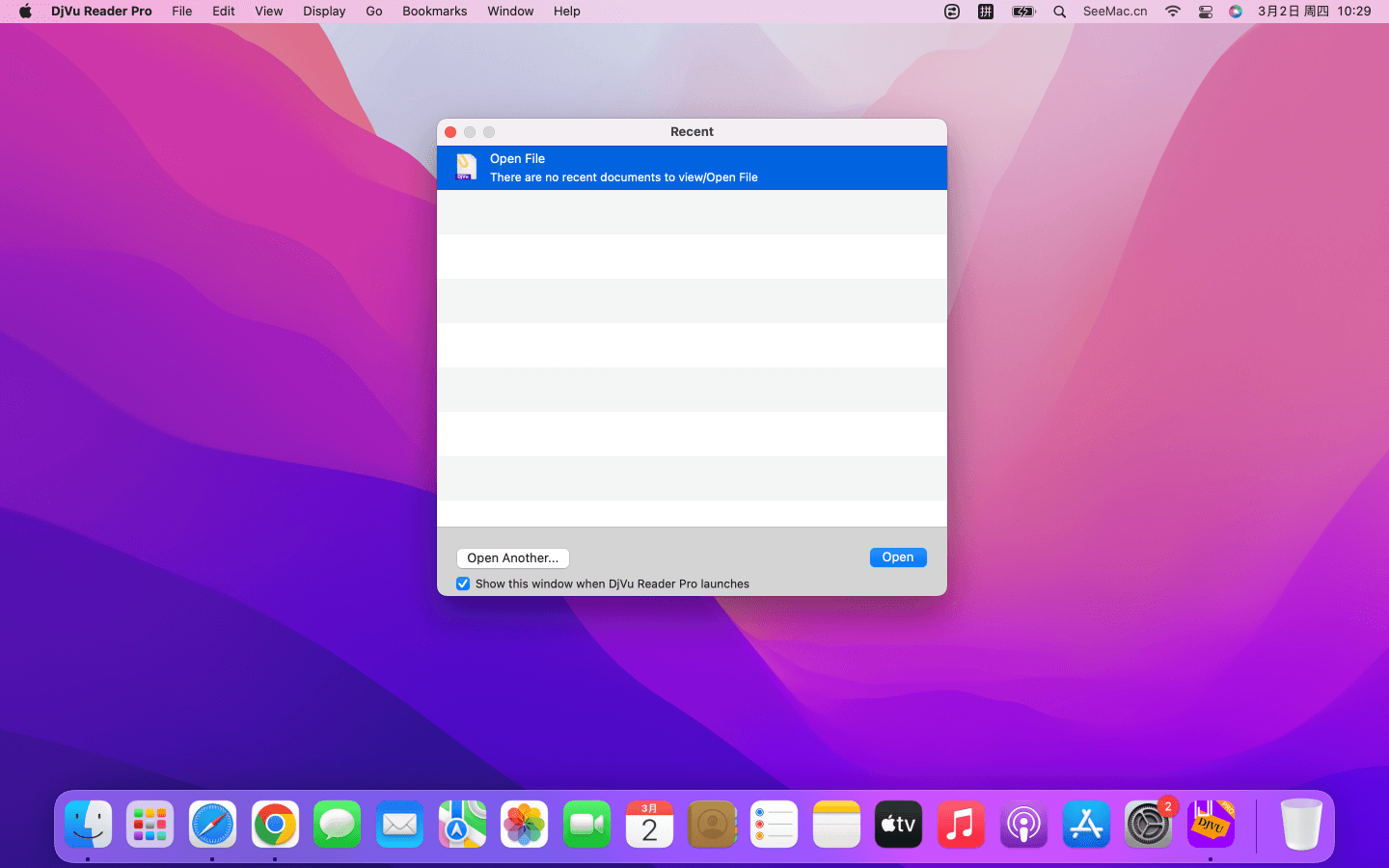Open Spotlight search in menu bar
The width and height of the screenshot is (1389, 868).
click(1059, 12)
